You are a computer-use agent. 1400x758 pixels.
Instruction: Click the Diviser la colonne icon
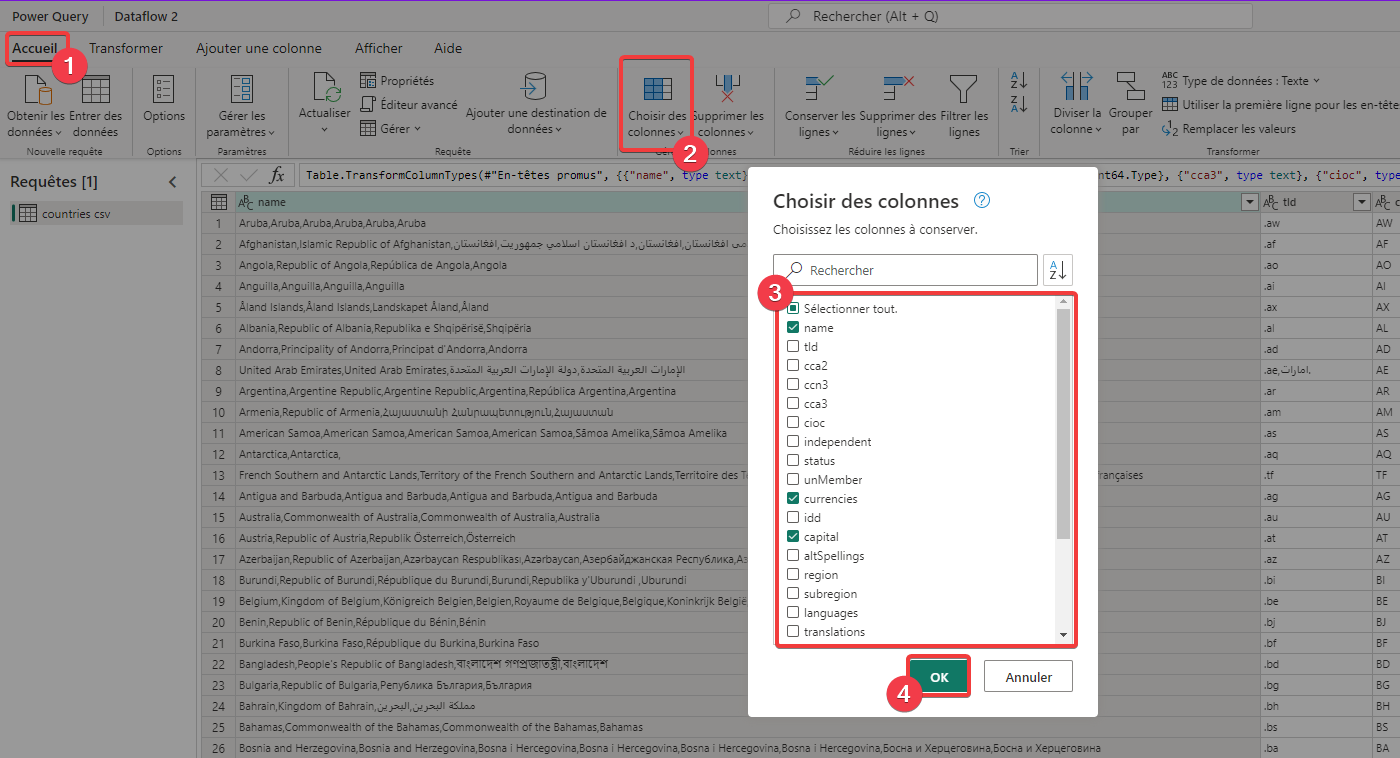(x=1076, y=88)
